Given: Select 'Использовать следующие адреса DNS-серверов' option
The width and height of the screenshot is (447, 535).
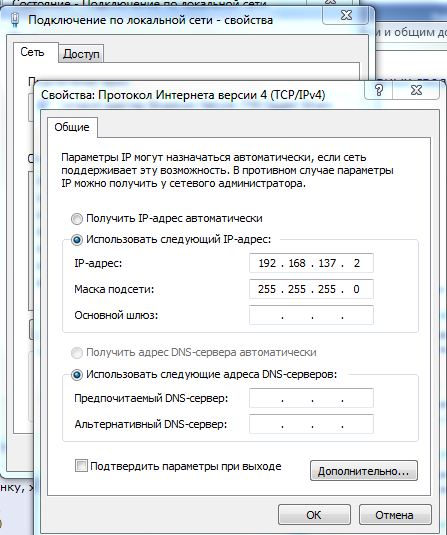Looking at the screenshot, I should click(77, 375).
